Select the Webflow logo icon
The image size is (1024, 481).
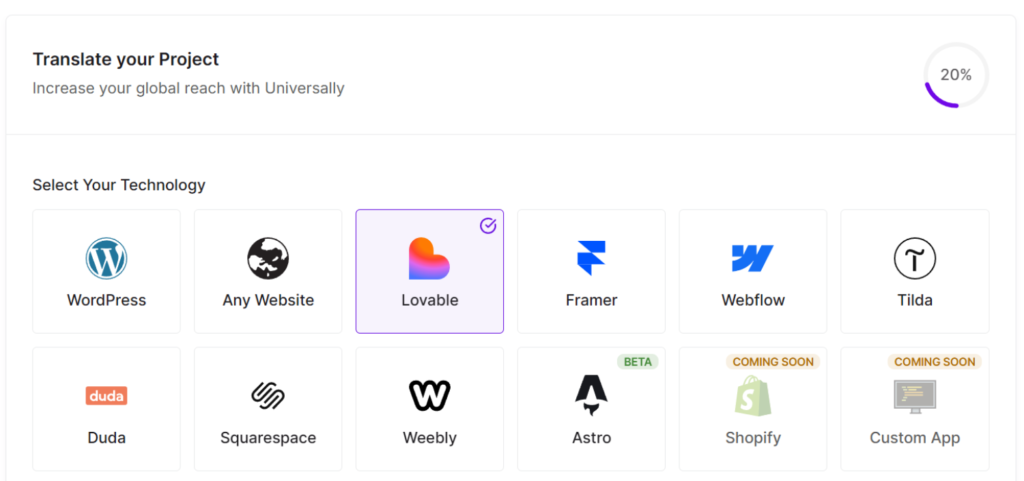coord(752,258)
